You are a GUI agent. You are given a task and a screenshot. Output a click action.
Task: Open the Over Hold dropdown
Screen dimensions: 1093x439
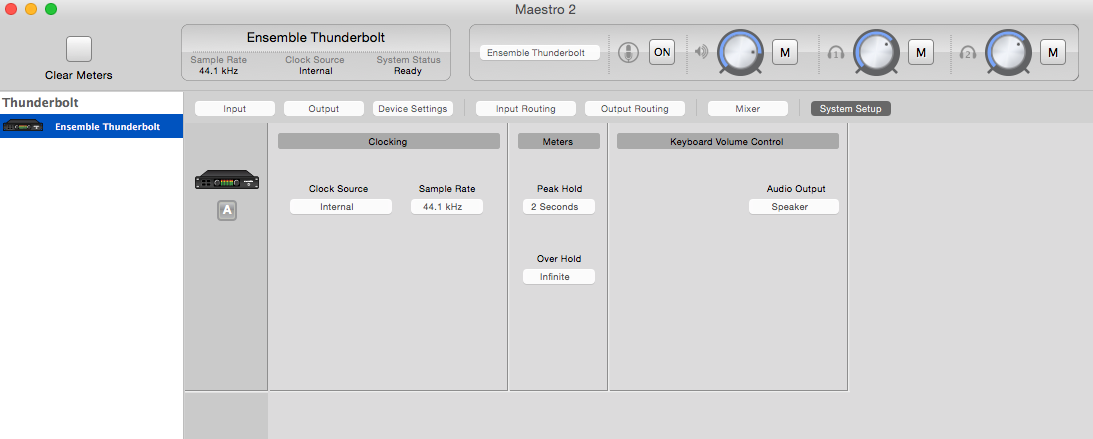tap(559, 277)
